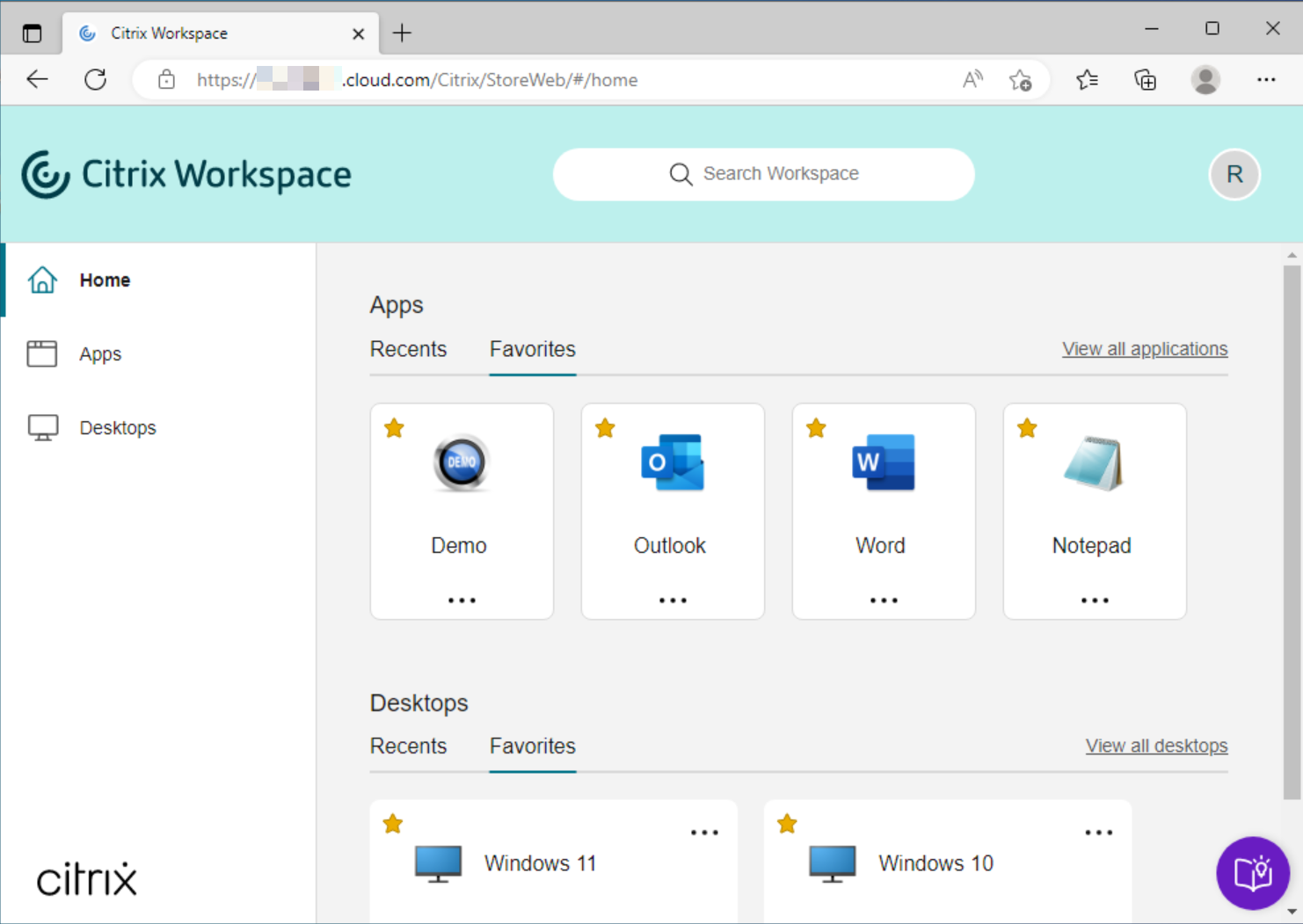The image size is (1303, 924).
Task: Click the Windows 10 desktop monitor icon
Action: point(832,863)
